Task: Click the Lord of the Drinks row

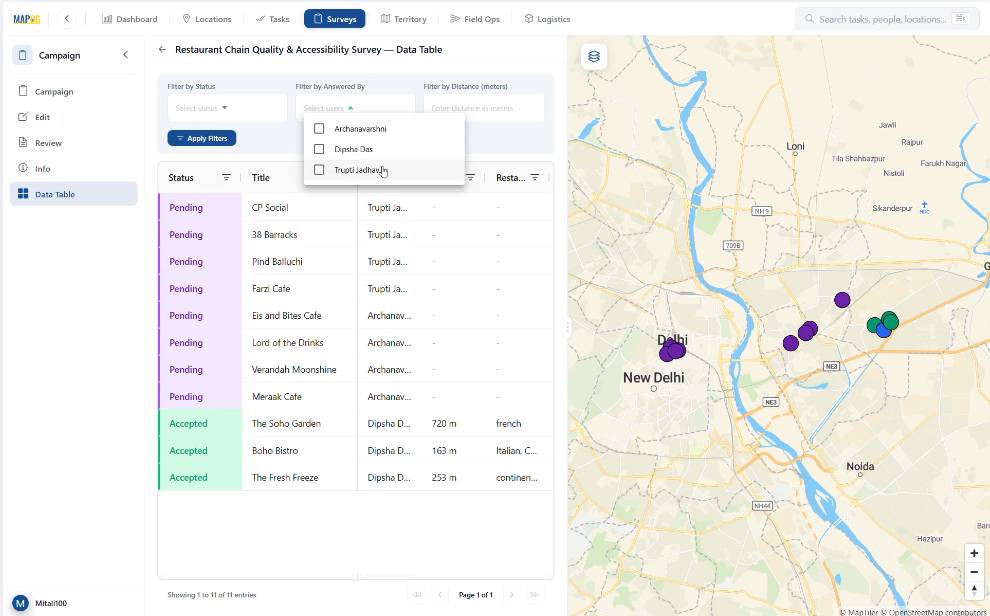Action: pyautogui.click(x=355, y=343)
